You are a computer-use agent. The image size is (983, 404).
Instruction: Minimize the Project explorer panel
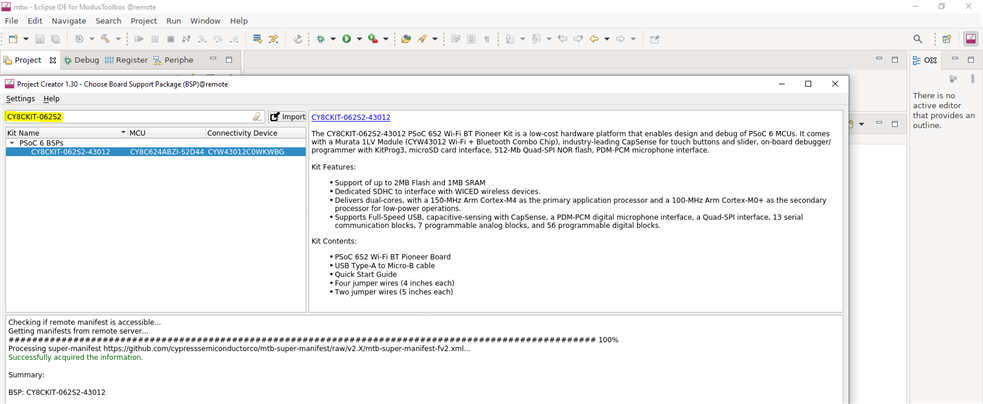click(213, 60)
